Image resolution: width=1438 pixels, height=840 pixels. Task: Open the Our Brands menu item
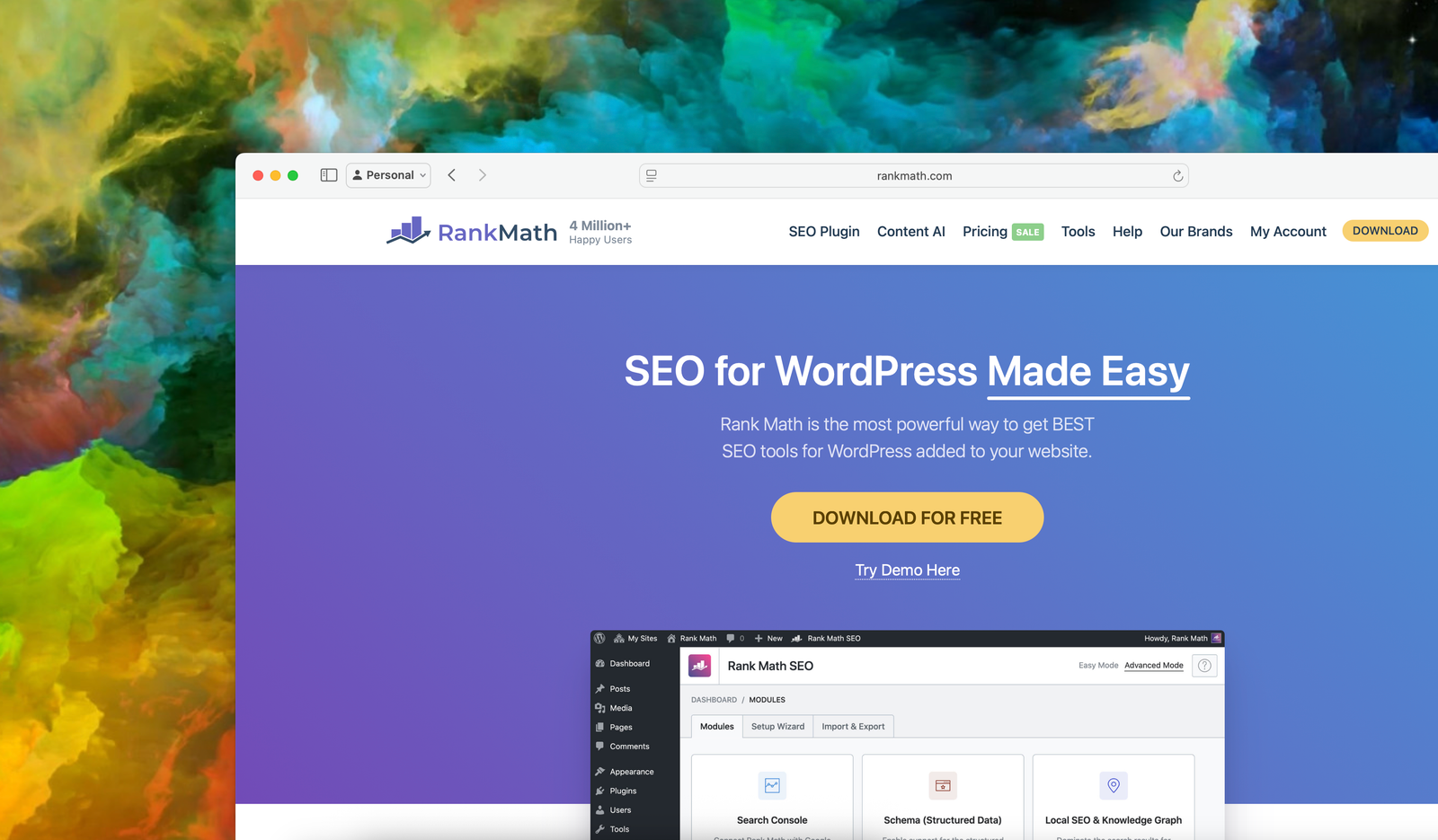click(x=1196, y=232)
